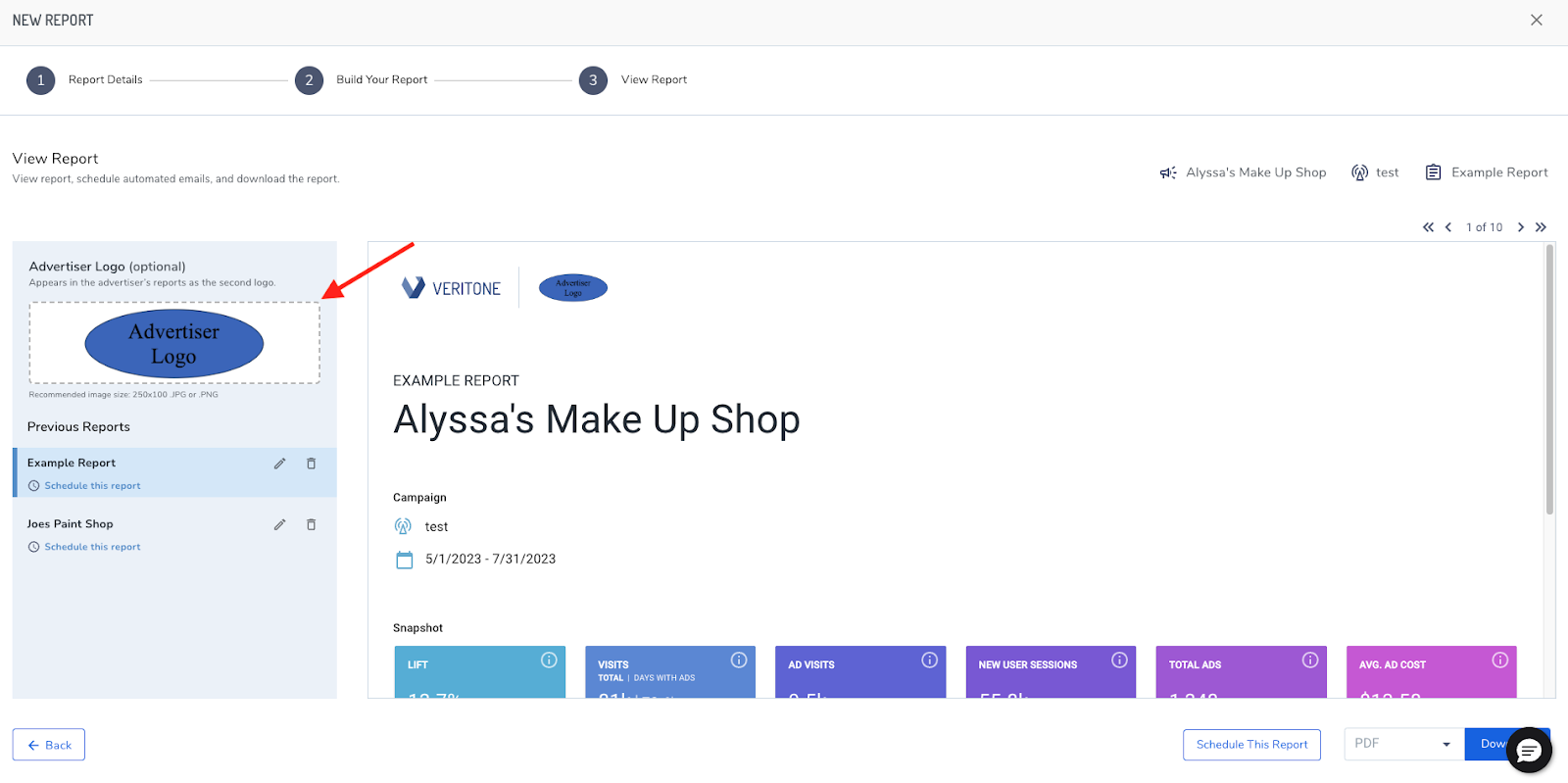Screen dimensions: 1568x783
Task: Go to step 2 Build Your Report
Action: click(309, 80)
